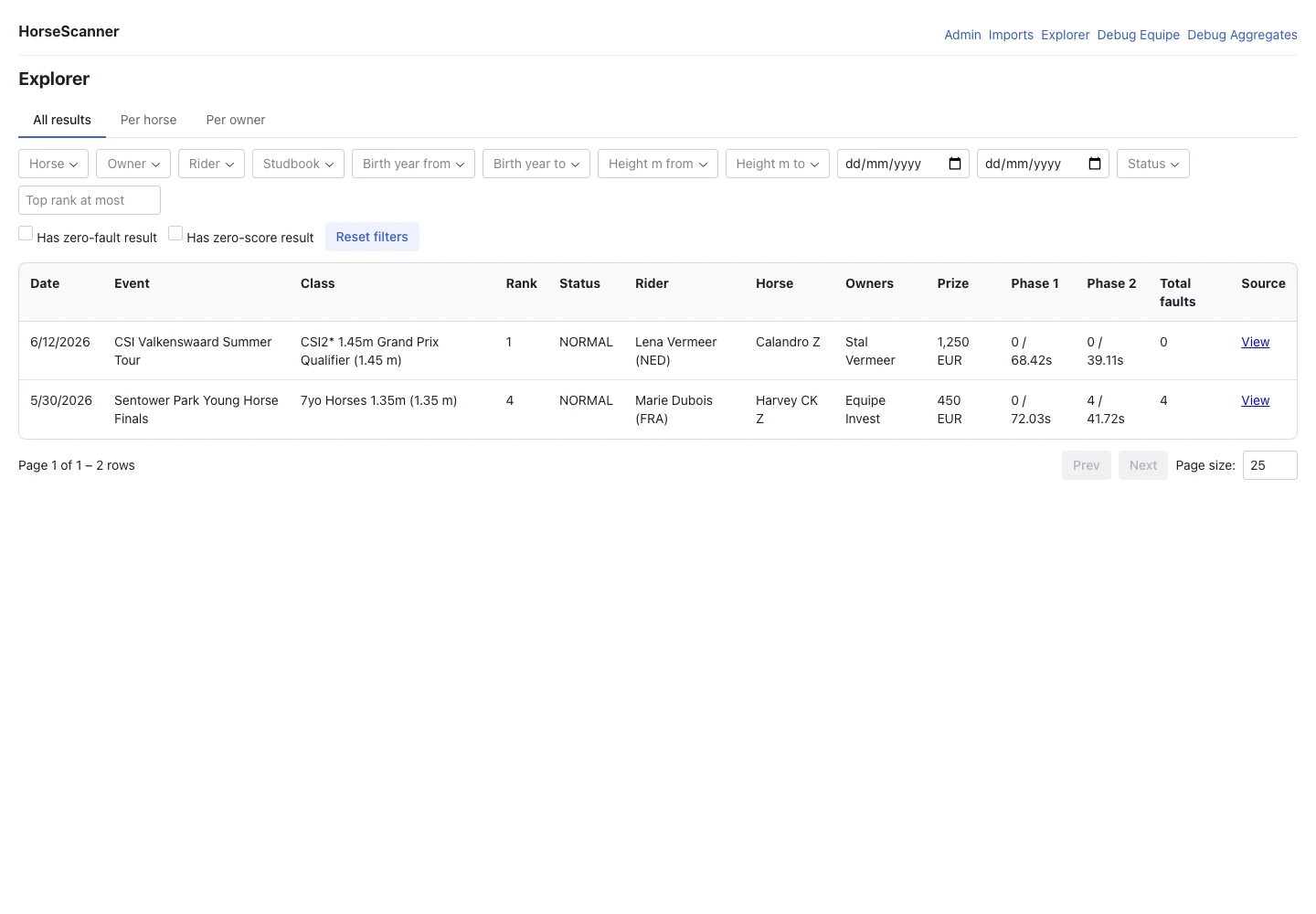
Task: Enable Has zero-fault result checkbox
Action: click(x=26, y=233)
